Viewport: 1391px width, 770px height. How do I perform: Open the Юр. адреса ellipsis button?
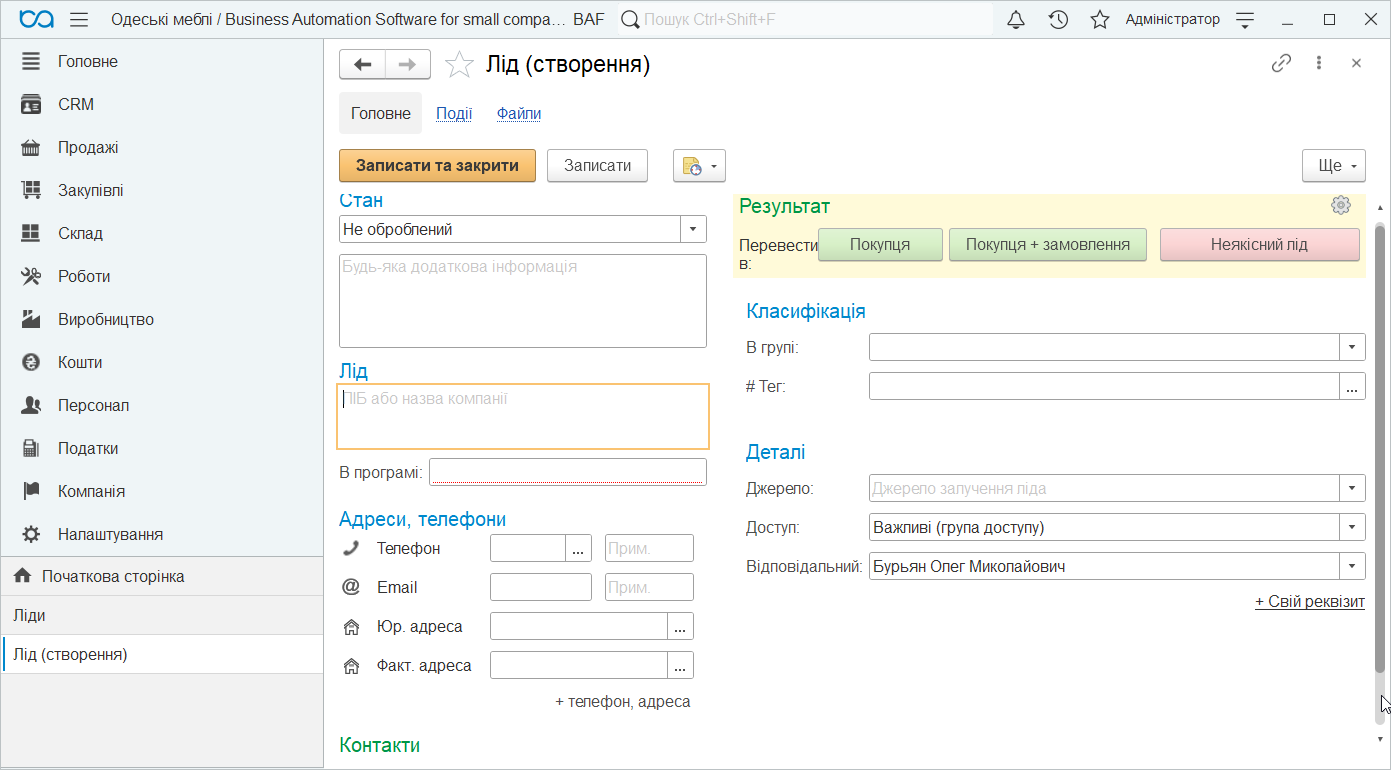tap(681, 627)
